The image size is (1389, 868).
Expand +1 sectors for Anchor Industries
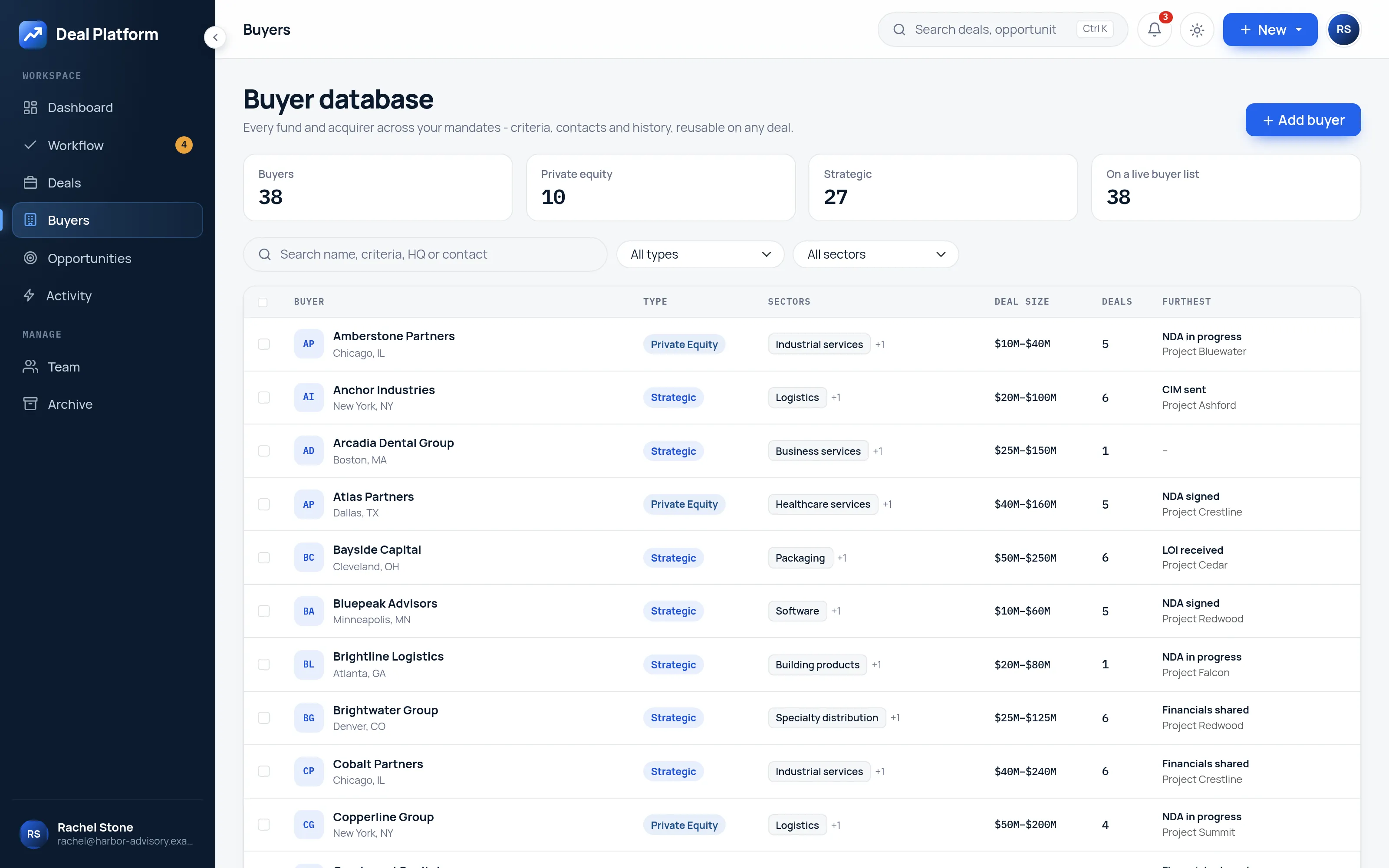click(836, 397)
